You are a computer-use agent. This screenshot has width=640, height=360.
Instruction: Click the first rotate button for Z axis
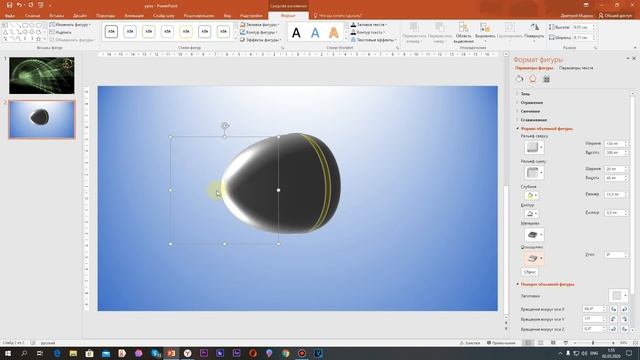click(x=613, y=329)
